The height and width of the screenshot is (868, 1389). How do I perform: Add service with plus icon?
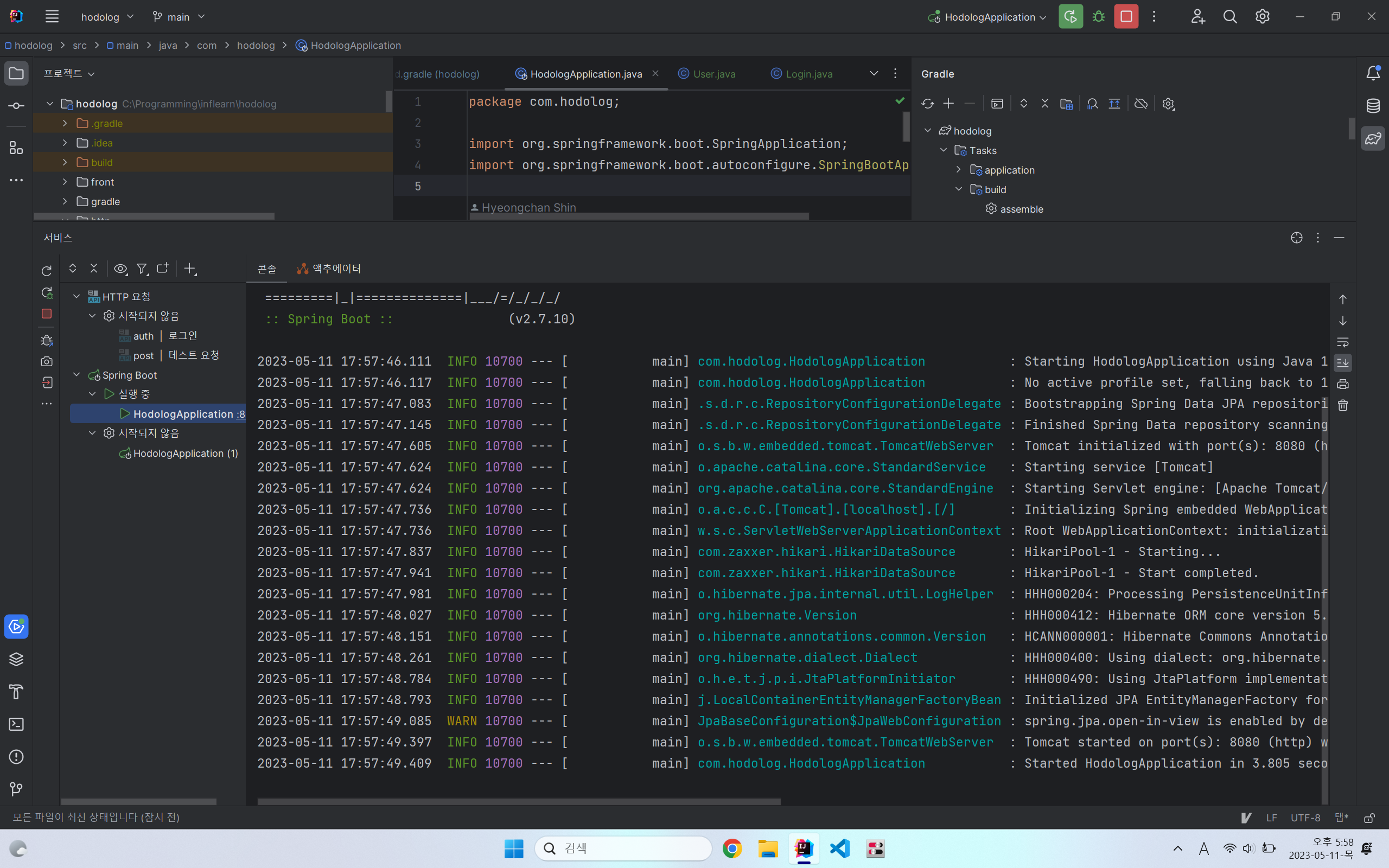190,269
